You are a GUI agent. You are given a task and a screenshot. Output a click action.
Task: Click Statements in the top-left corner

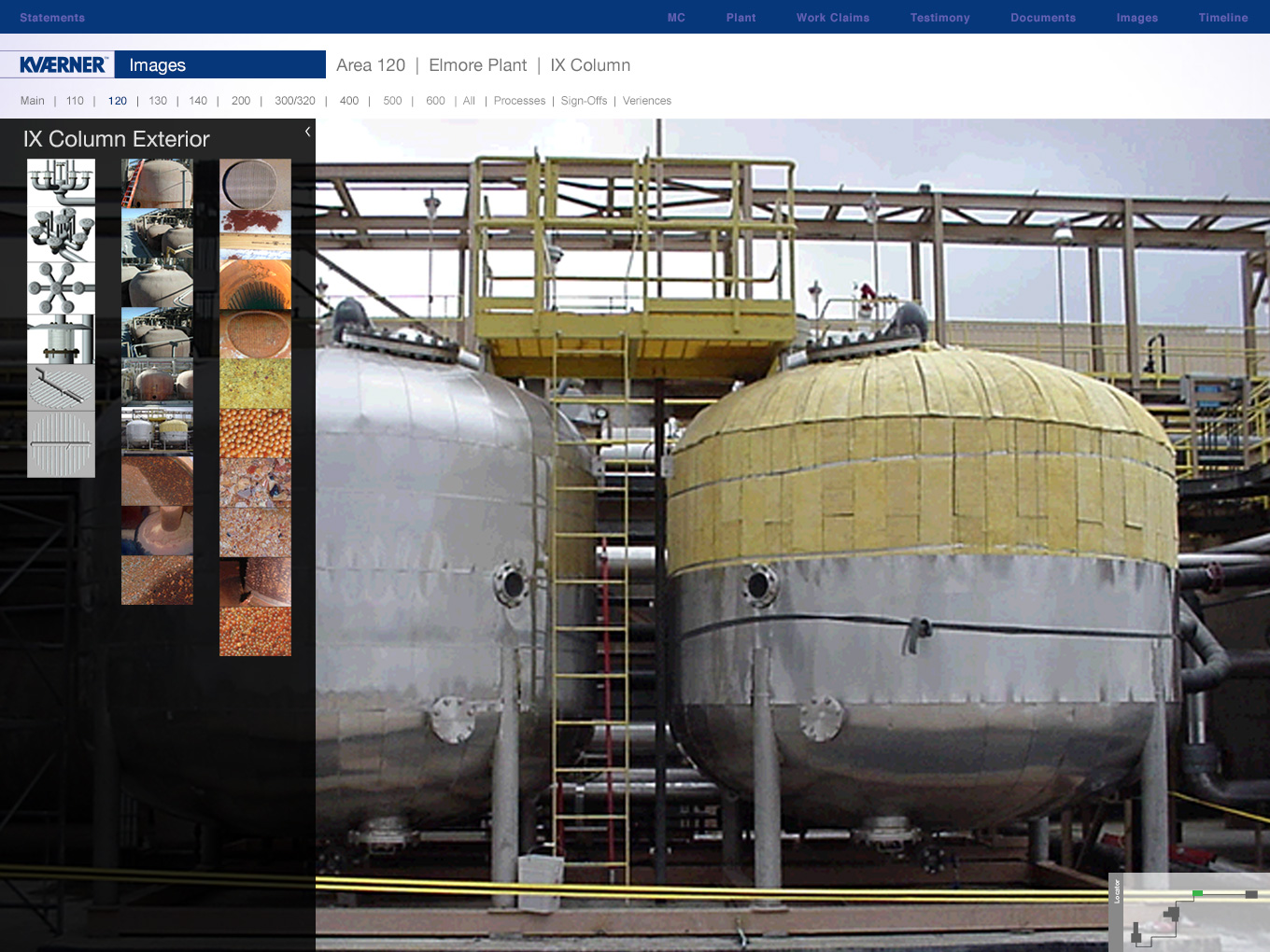point(52,18)
